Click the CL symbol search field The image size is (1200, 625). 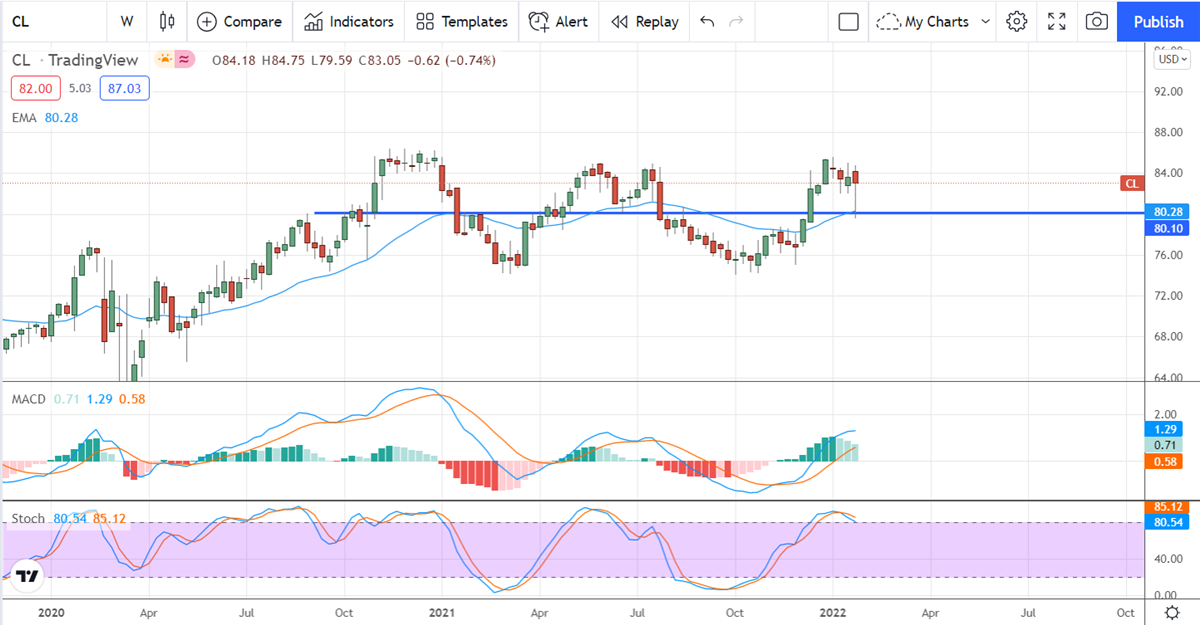click(40, 21)
